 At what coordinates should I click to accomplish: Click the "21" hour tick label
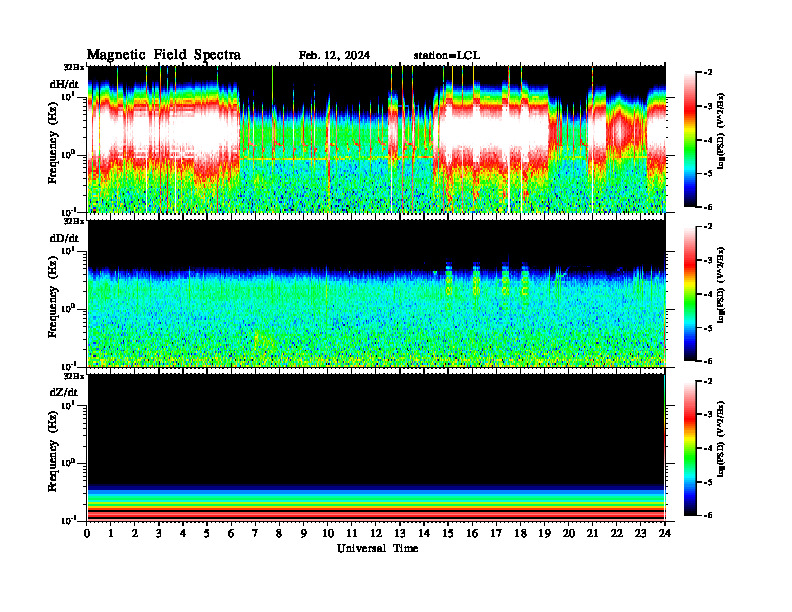tap(592, 533)
